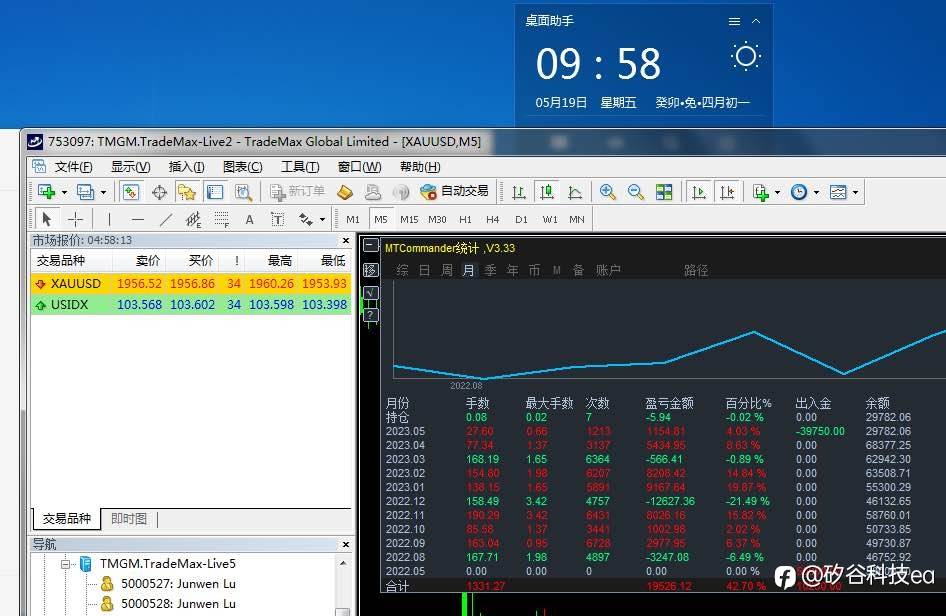Open the dropdown arrow next to new chart
Image resolution: width=946 pixels, height=616 pixels.
pos(64,192)
